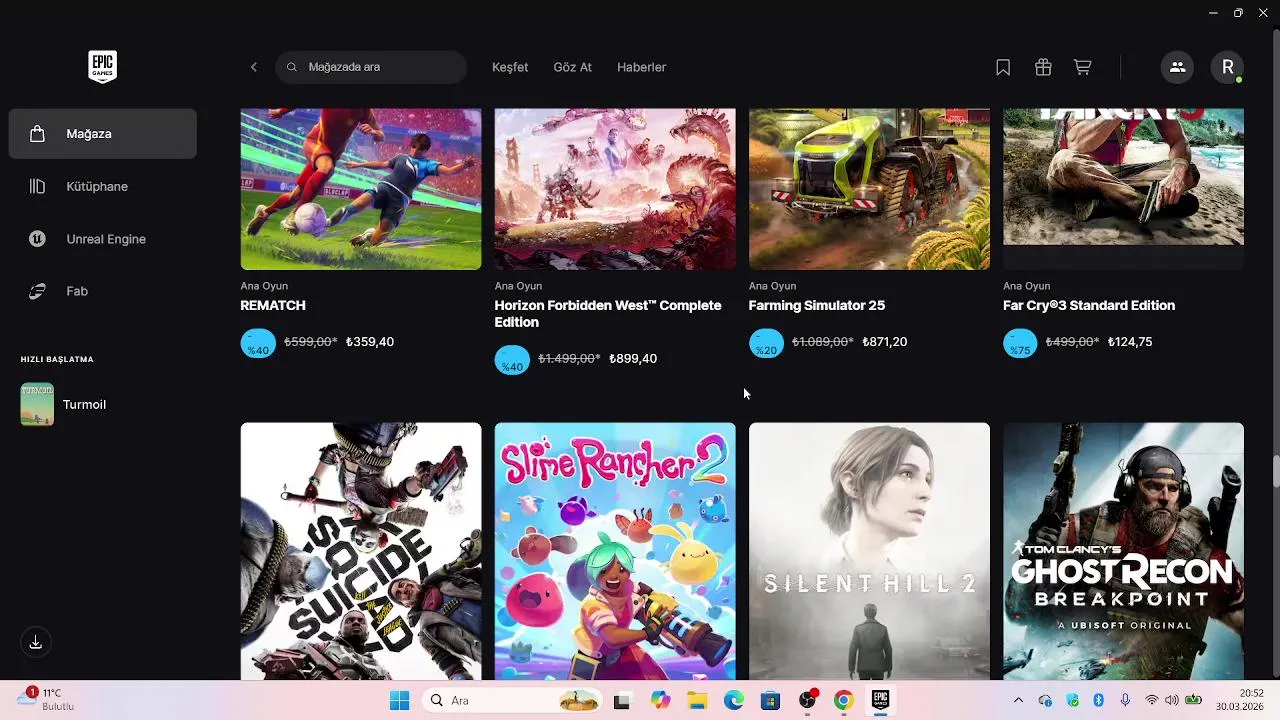Open OBS Studio from the taskbar
The height and width of the screenshot is (720, 1280).
tap(807, 701)
